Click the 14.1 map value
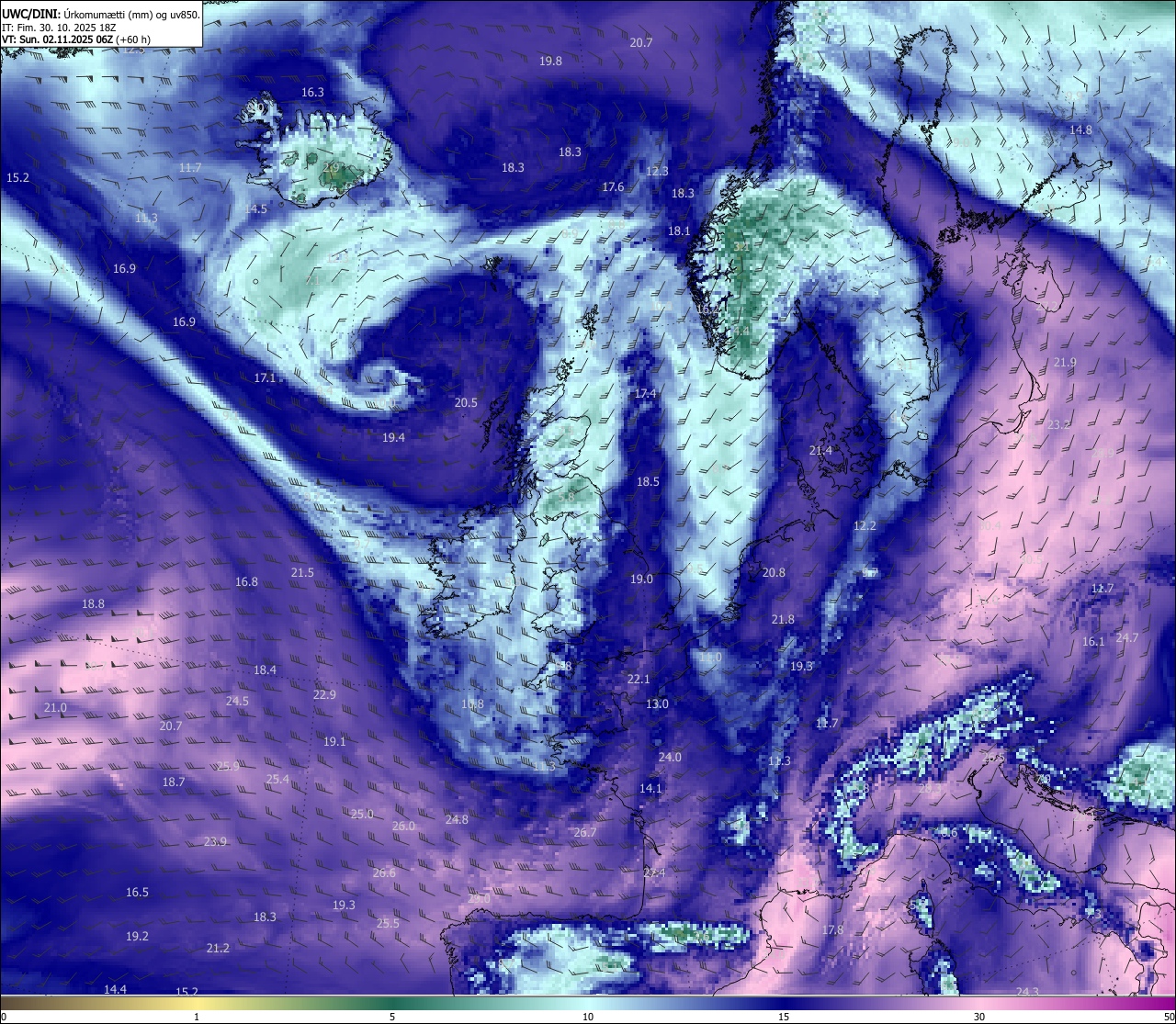This screenshot has width=1176, height=1024. (x=650, y=788)
